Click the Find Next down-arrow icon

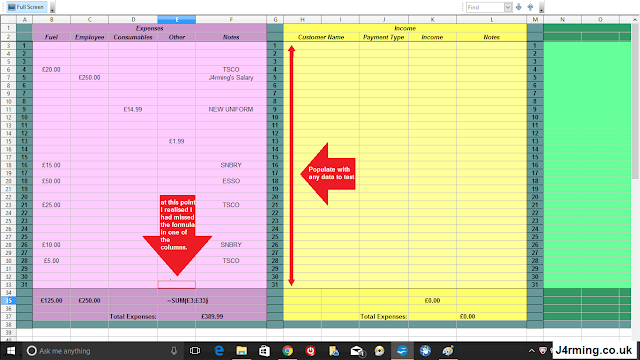[519, 7]
